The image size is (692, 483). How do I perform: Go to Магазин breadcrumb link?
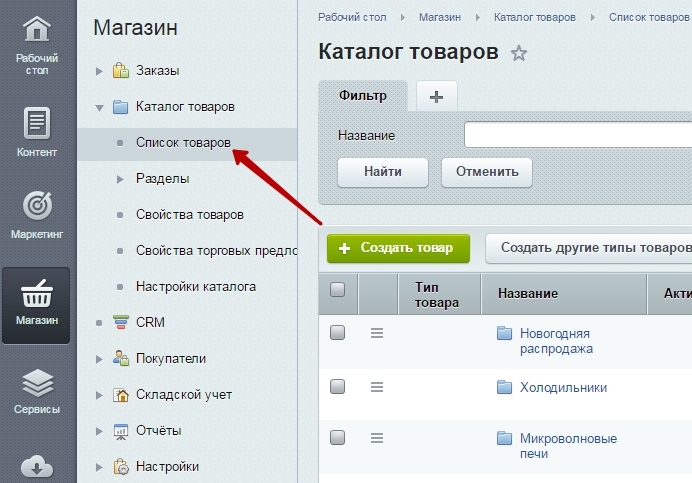click(x=440, y=17)
